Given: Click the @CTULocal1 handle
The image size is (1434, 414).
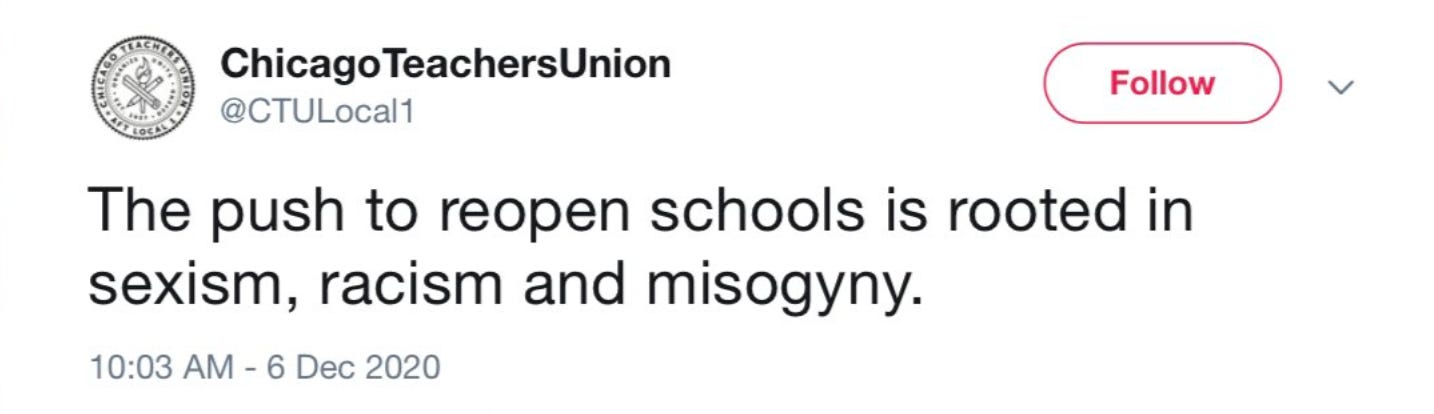Looking at the screenshot, I should [x=316, y=112].
